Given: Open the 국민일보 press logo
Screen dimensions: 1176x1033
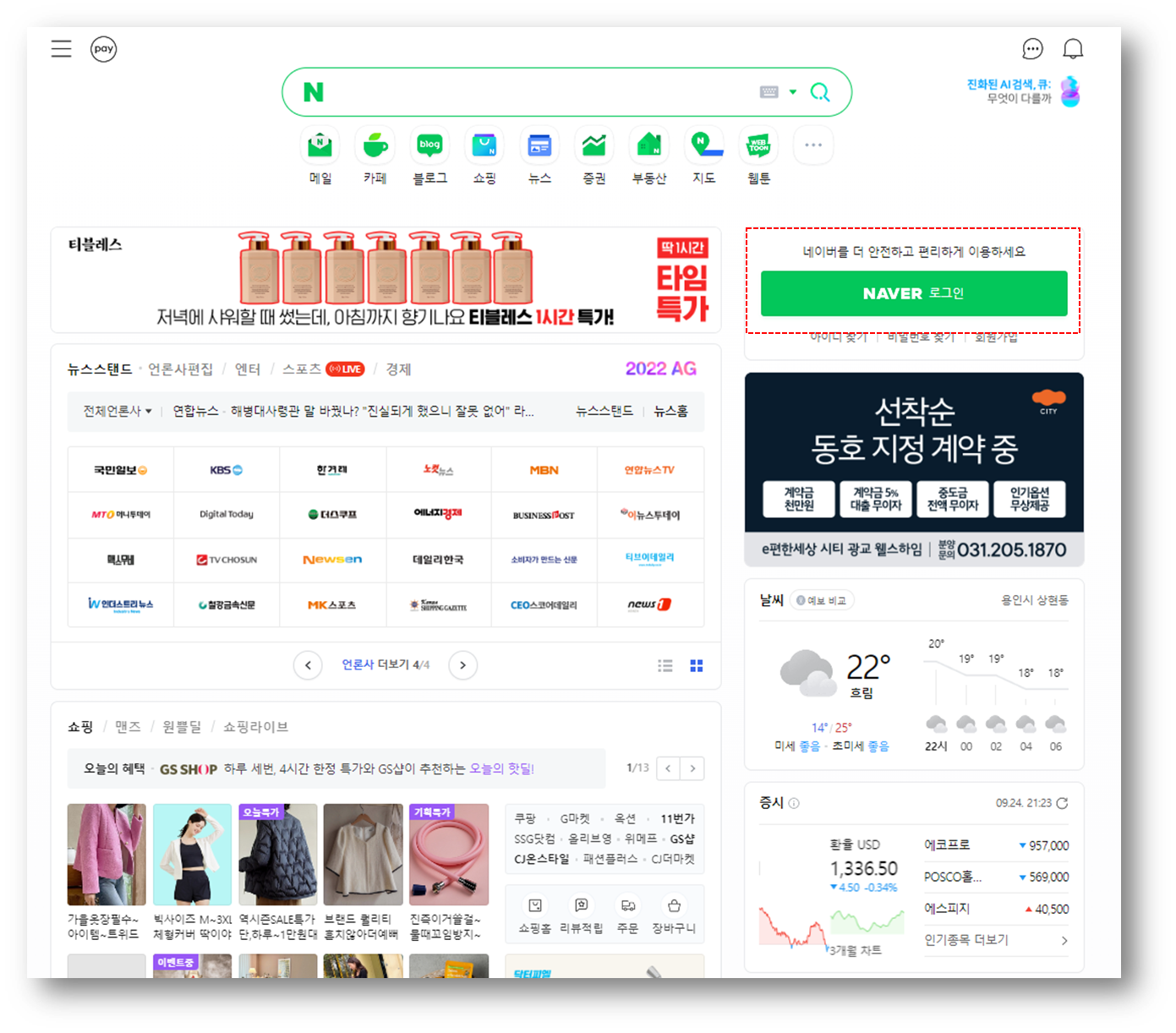Looking at the screenshot, I should (x=121, y=470).
